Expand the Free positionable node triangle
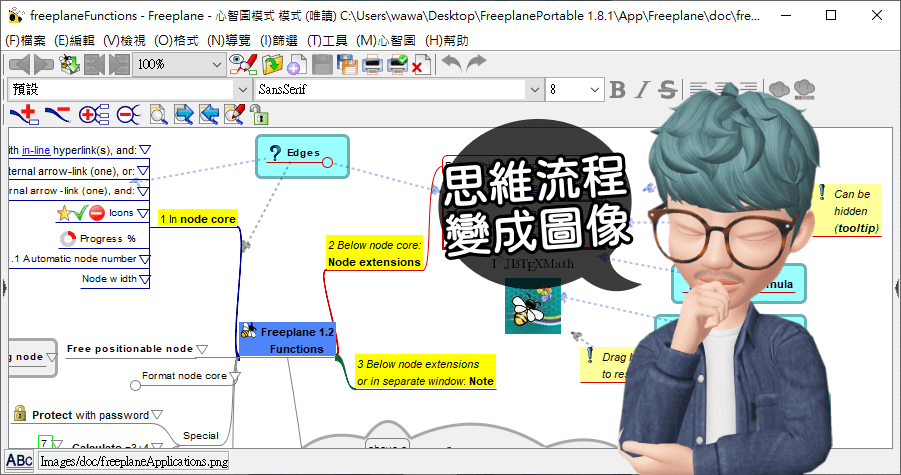Screen dimensions: 901x475 [x=202, y=349]
